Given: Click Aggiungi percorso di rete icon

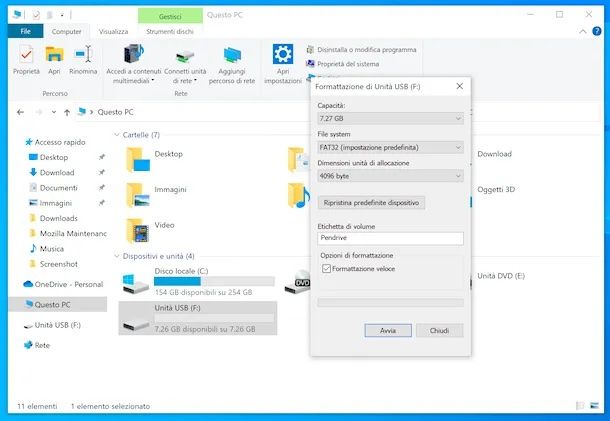Looking at the screenshot, I should click(232, 56).
